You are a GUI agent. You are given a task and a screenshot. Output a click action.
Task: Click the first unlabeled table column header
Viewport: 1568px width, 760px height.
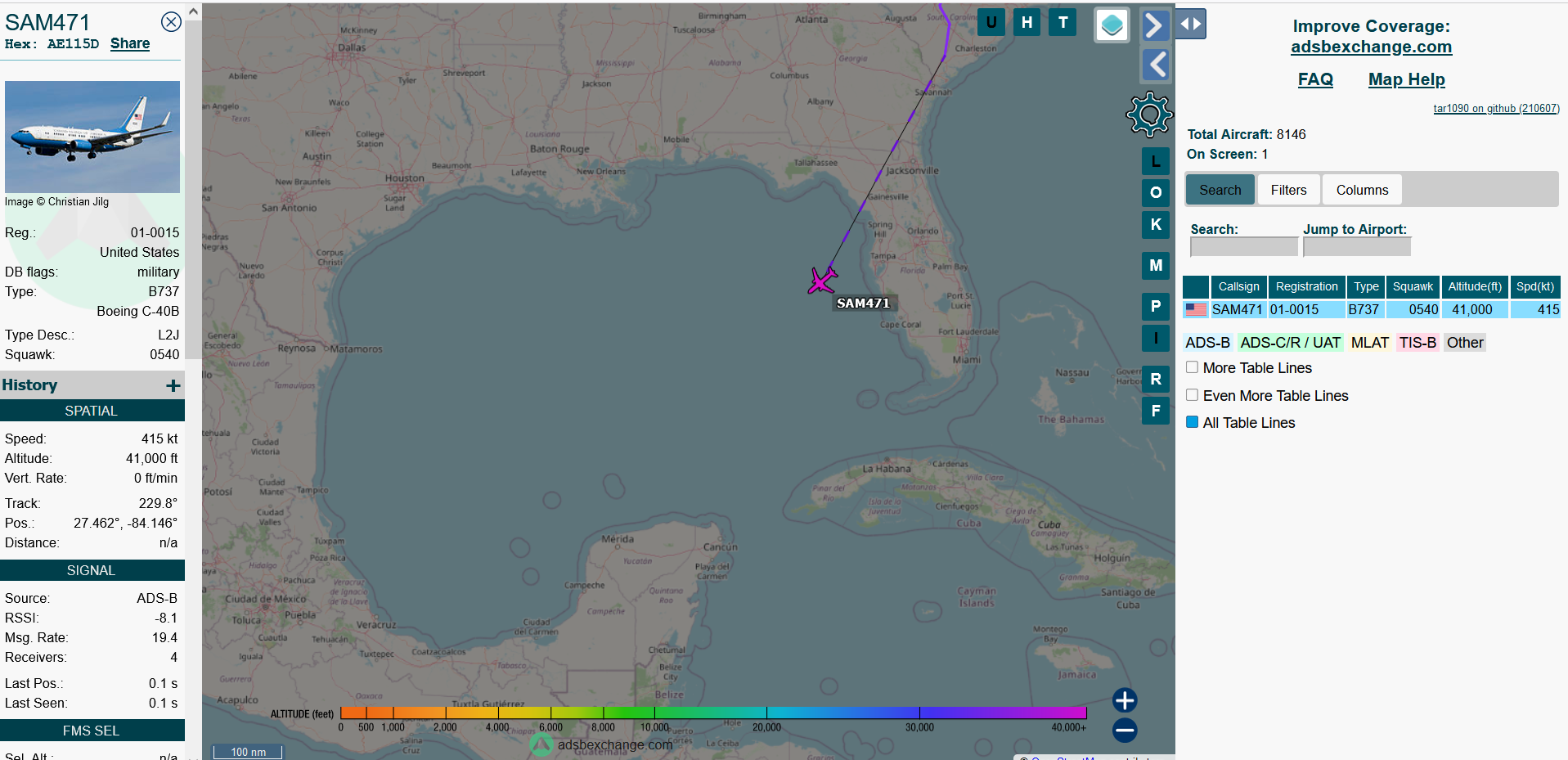[x=1196, y=286]
